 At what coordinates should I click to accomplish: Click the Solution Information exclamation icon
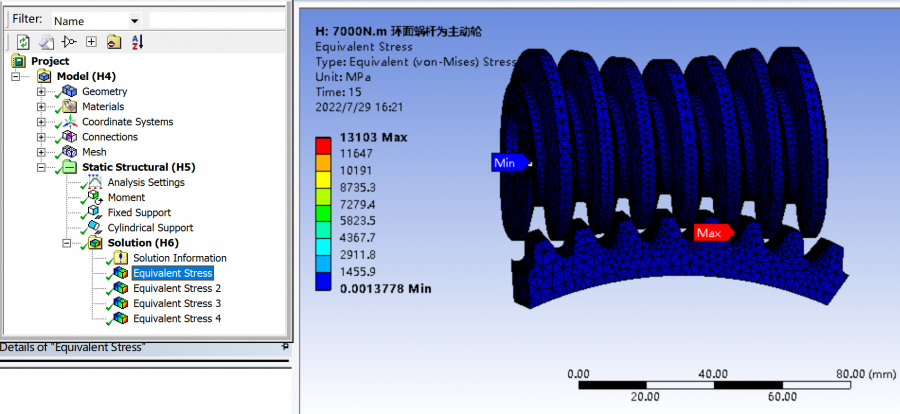pyautogui.click(x=120, y=258)
